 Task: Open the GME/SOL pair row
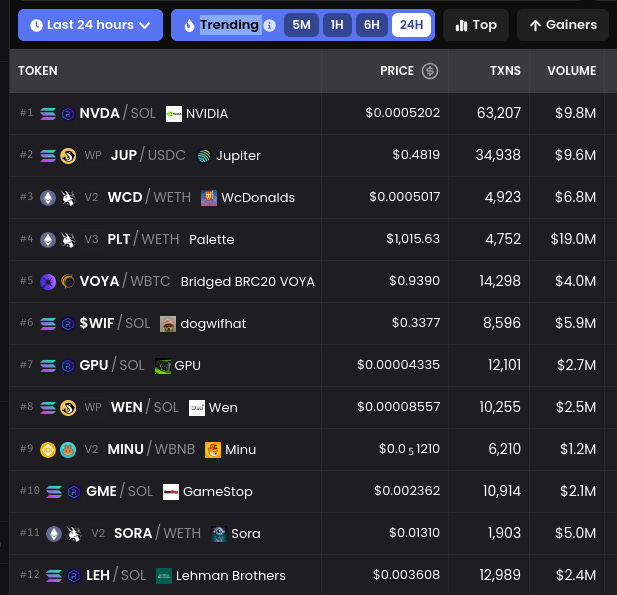point(313,492)
